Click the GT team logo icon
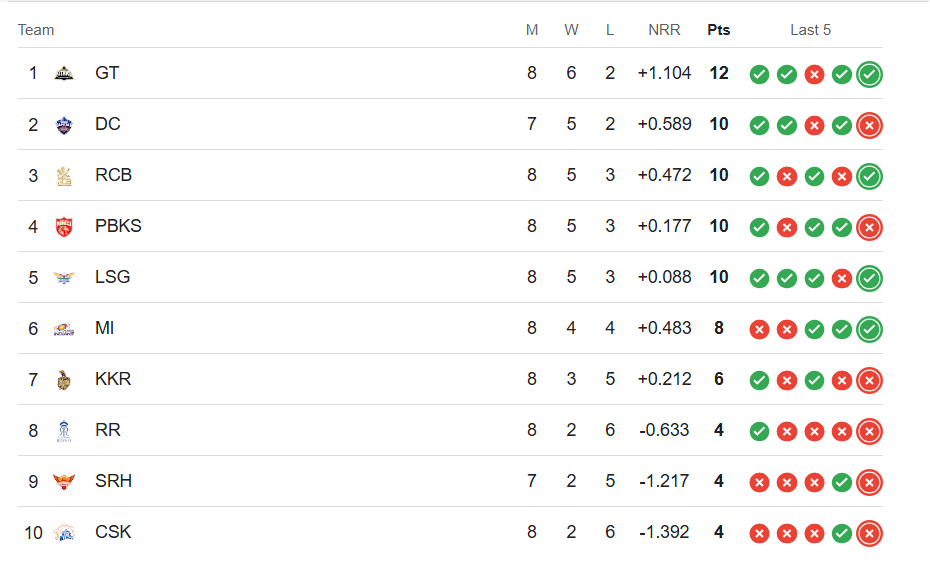 pyautogui.click(x=64, y=74)
